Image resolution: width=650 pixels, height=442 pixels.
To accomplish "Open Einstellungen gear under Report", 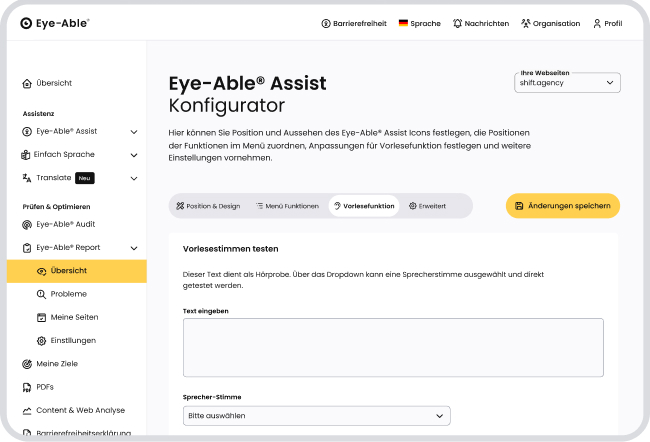I will tap(42, 340).
